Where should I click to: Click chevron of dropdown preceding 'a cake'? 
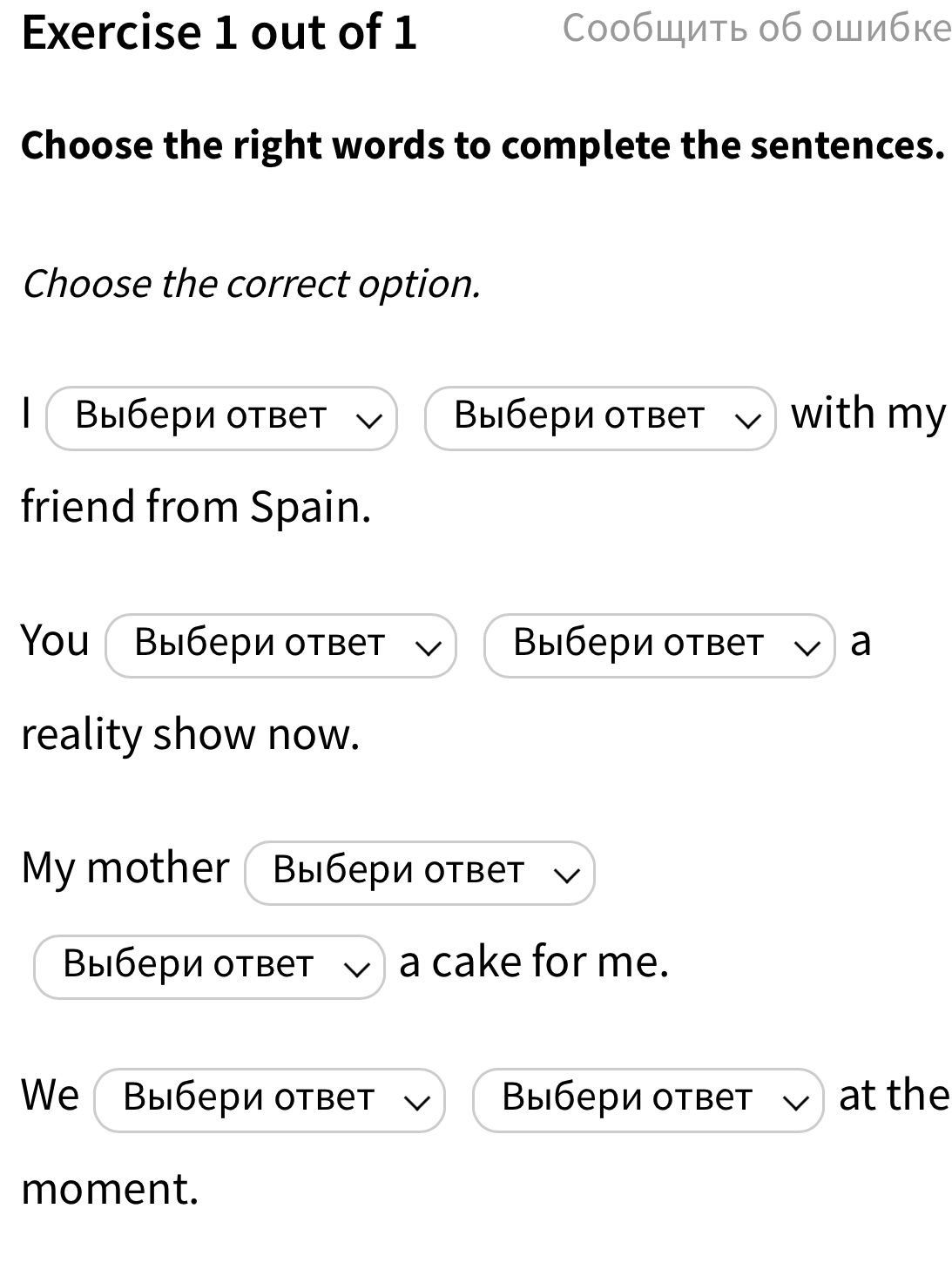click(x=356, y=968)
